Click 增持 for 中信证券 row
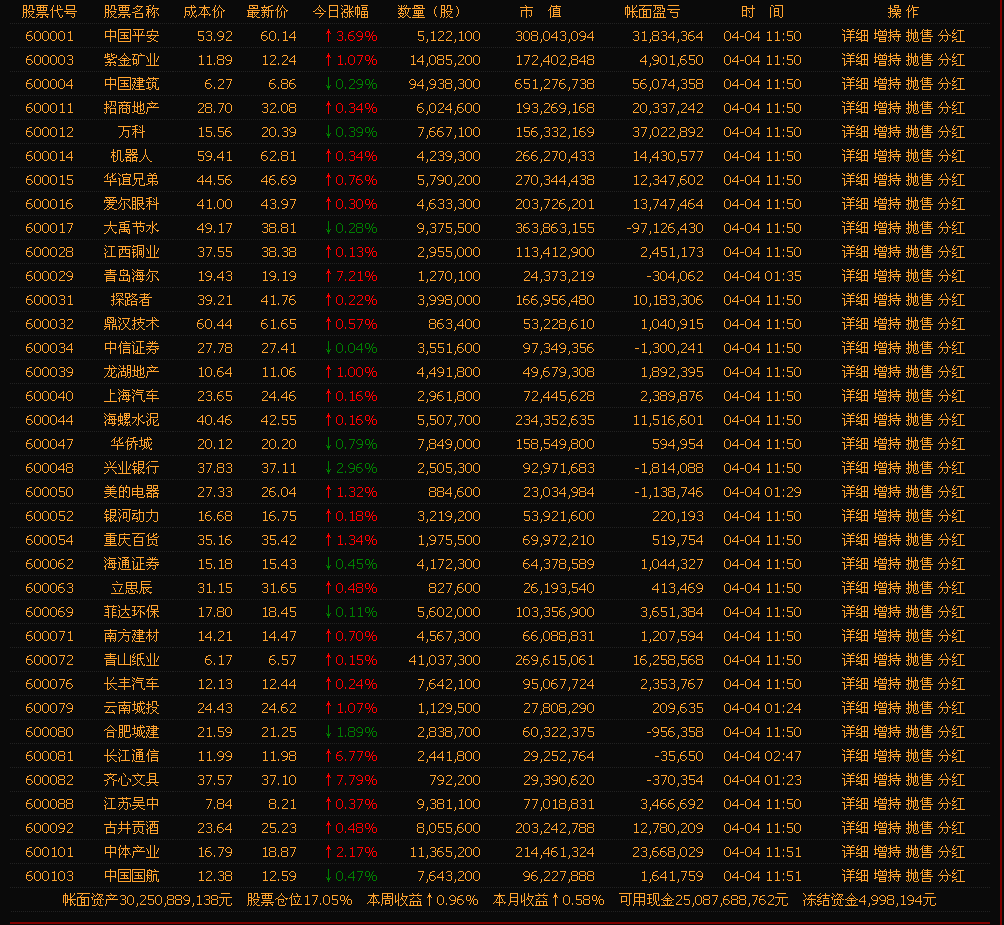The image size is (1004, 925). (887, 348)
